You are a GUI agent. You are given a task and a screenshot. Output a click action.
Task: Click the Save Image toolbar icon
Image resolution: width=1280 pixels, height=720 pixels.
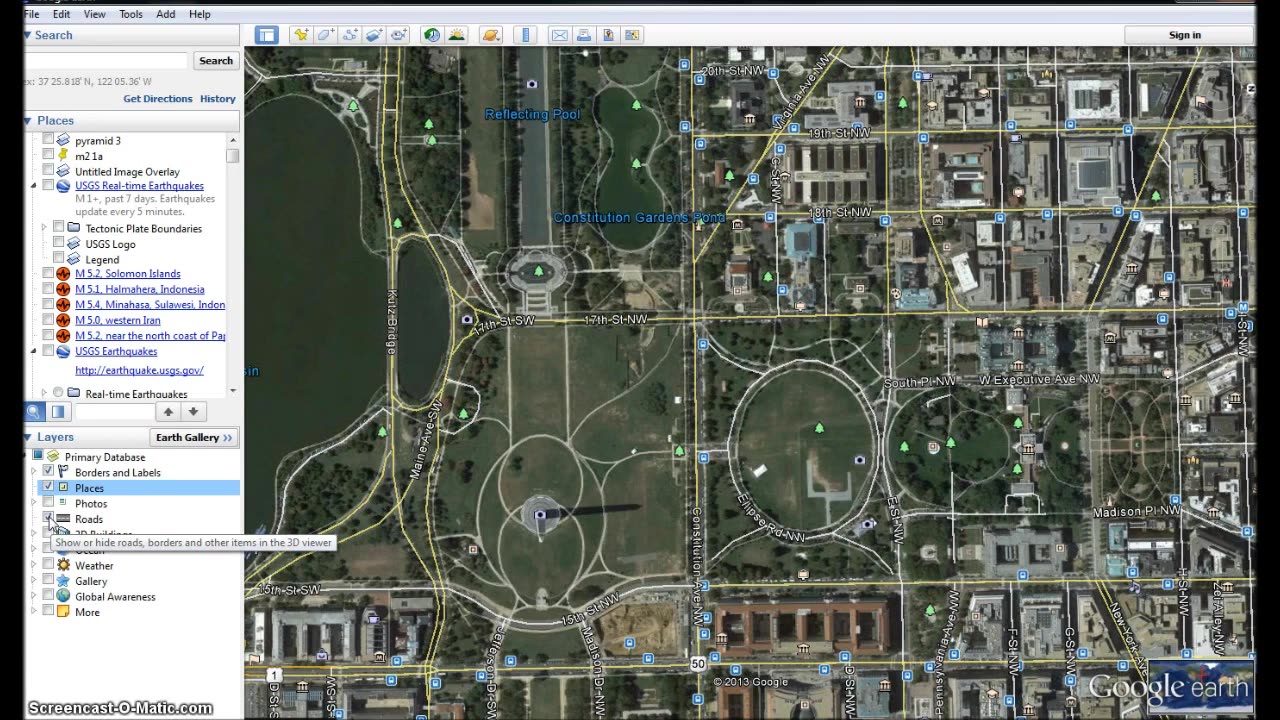(x=632, y=35)
